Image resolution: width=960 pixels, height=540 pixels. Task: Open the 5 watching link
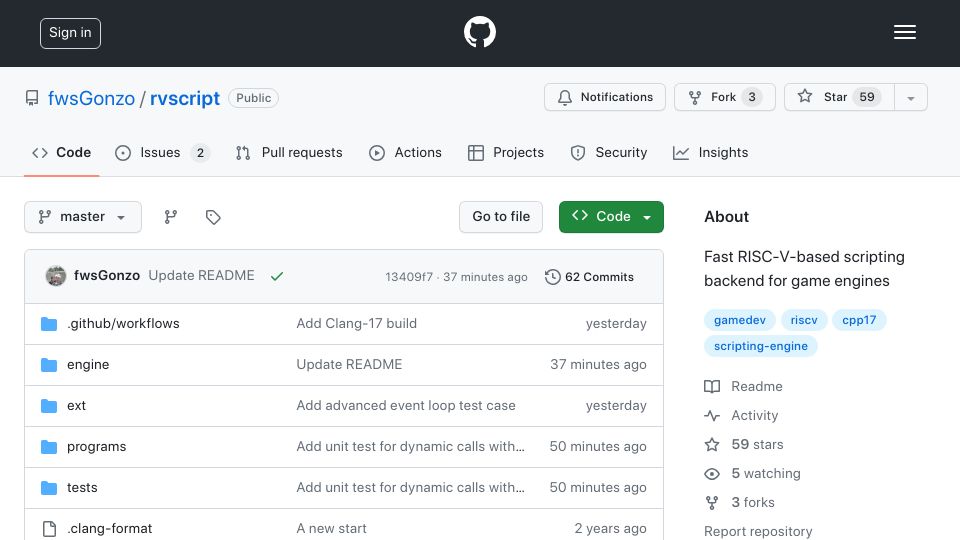point(752,473)
